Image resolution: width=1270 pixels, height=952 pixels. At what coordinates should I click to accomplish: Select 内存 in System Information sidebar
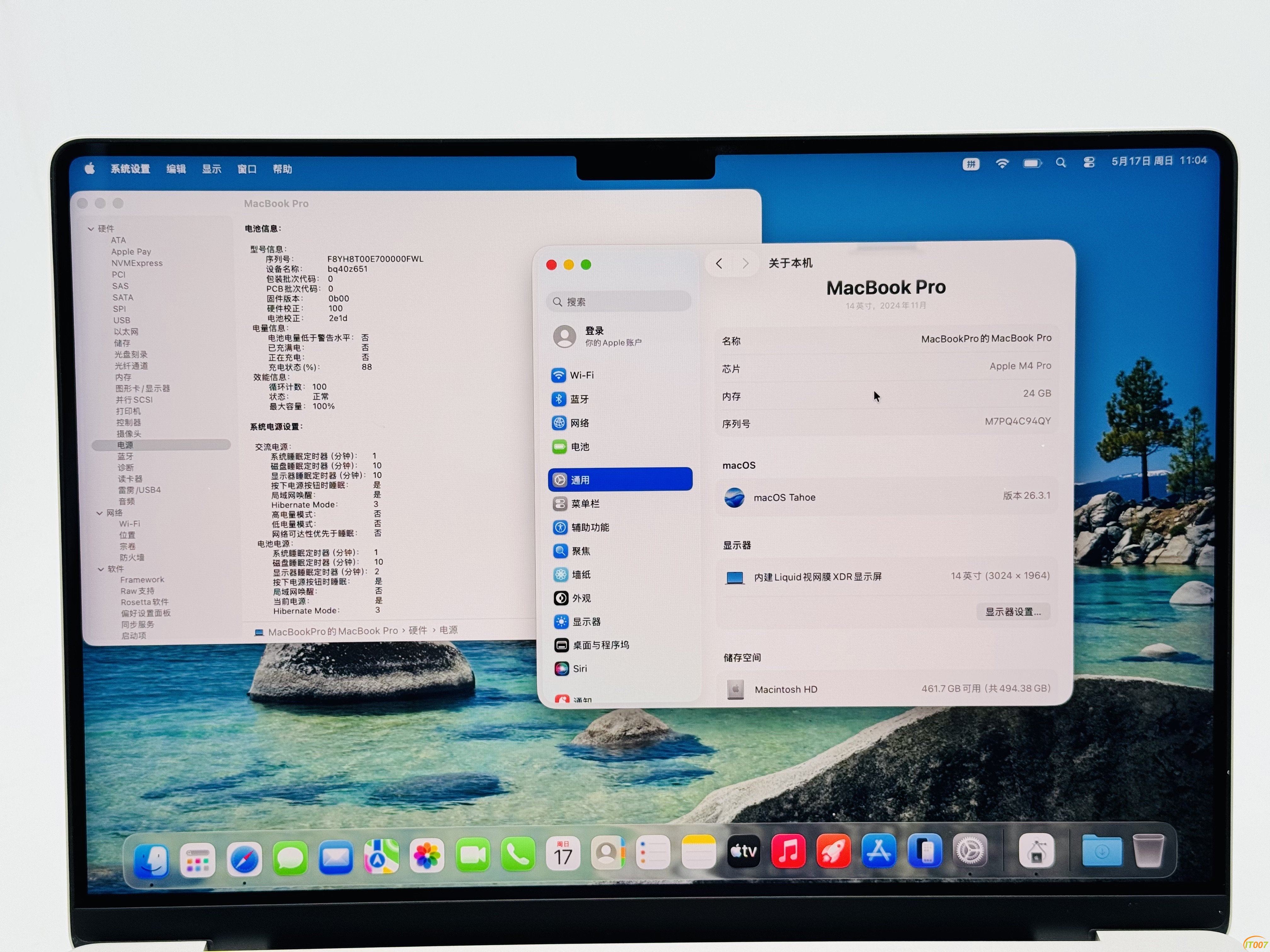(x=123, y=377)
